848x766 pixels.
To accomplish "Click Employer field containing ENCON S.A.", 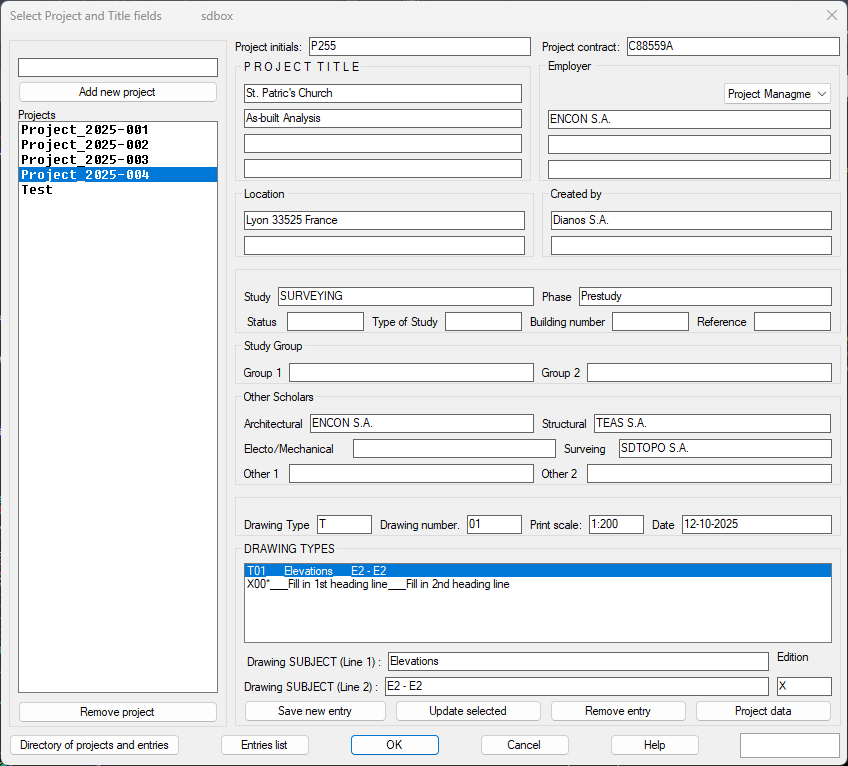I will 689,119.
